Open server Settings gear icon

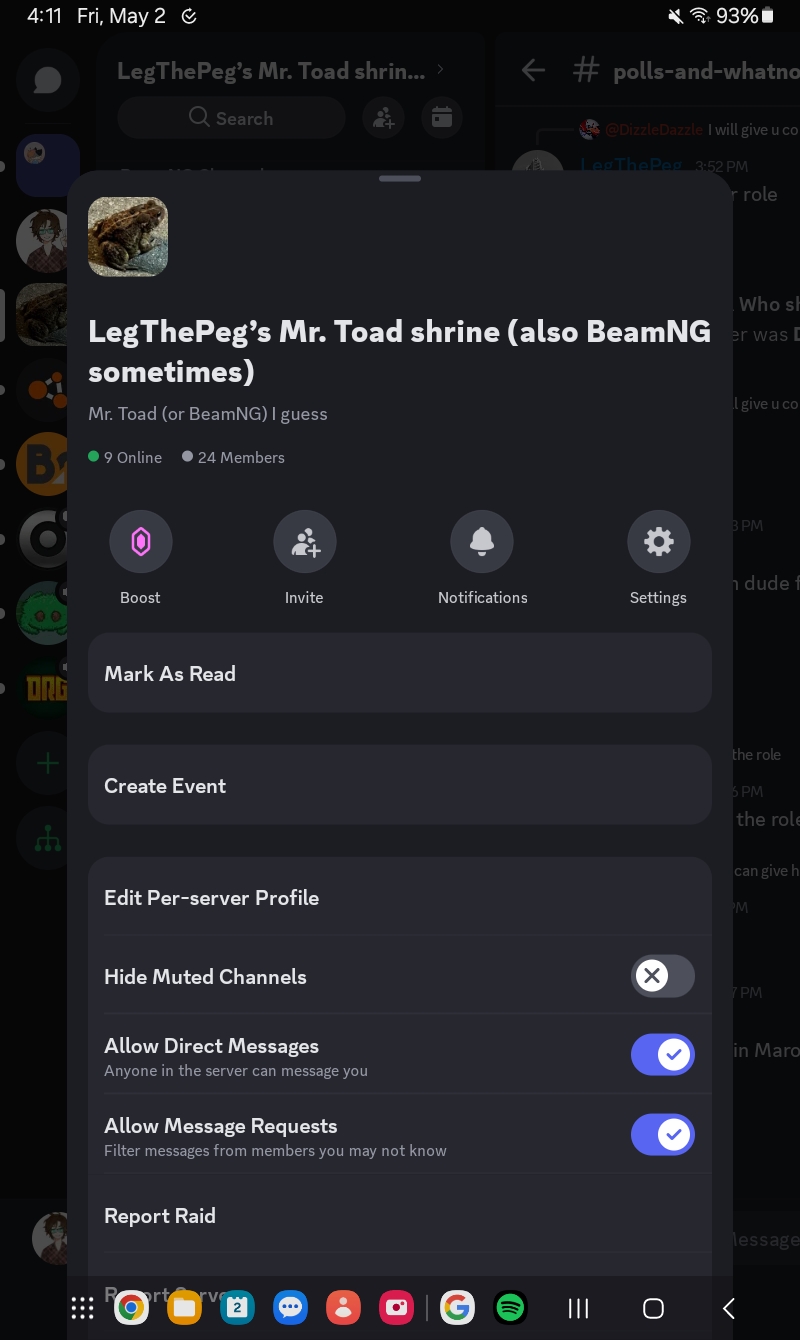(658, 542)
